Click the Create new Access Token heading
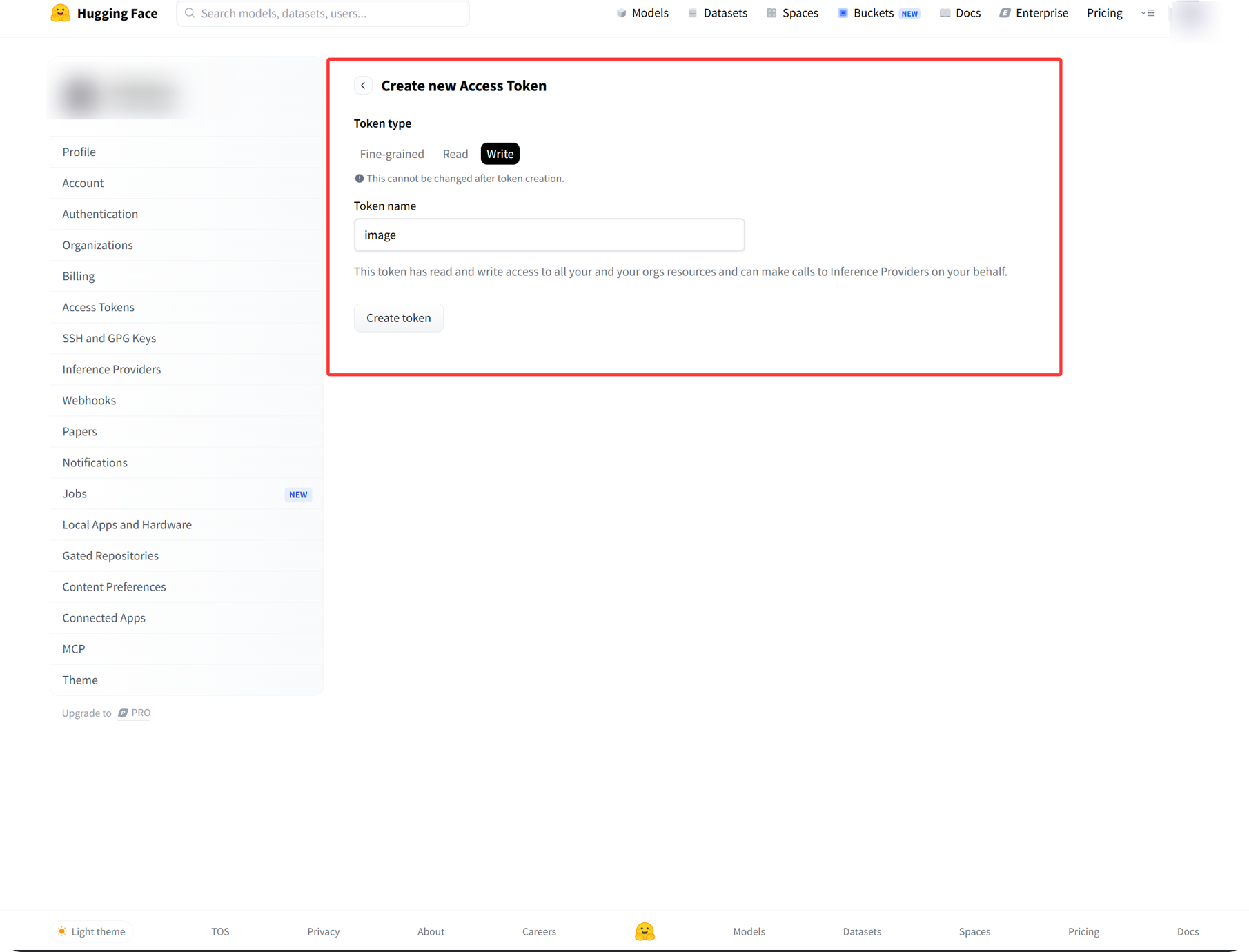The width and height of the screenshot is (1249, 952). (x=464, y=86)
